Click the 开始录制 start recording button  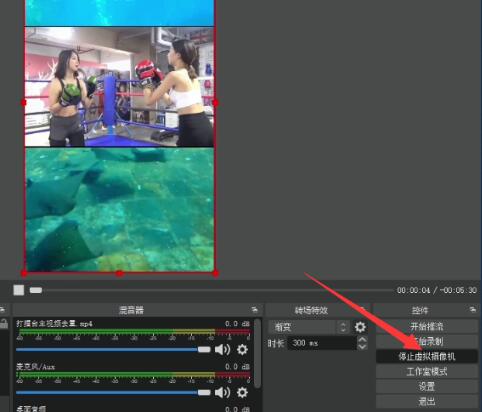coord(427,341)
